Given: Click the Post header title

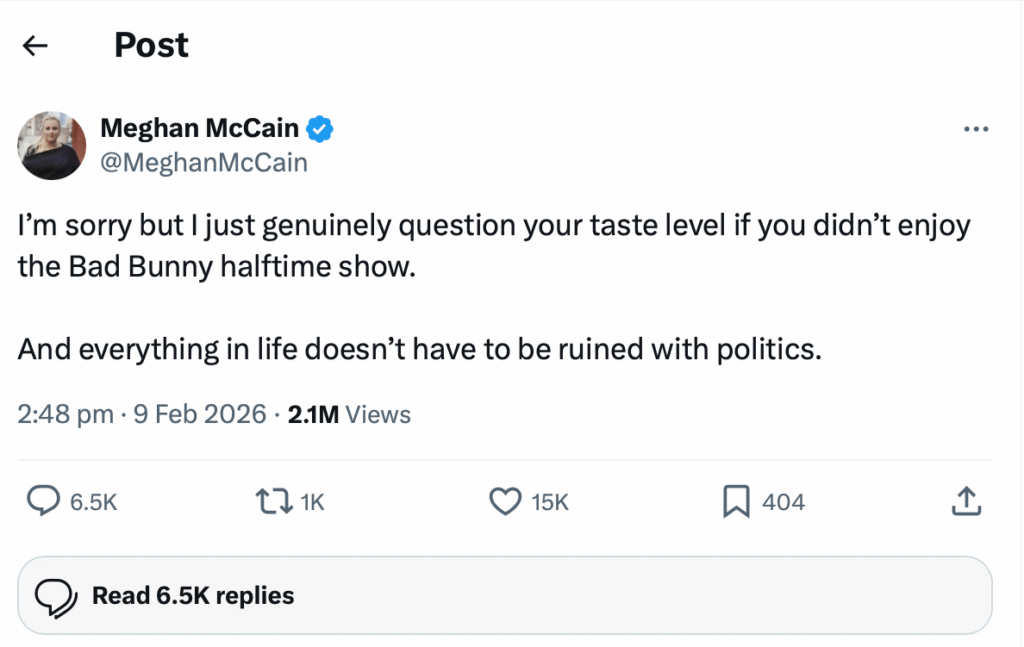Looking at the screenshot, I should pyautogui.click(x=151, y=45).
